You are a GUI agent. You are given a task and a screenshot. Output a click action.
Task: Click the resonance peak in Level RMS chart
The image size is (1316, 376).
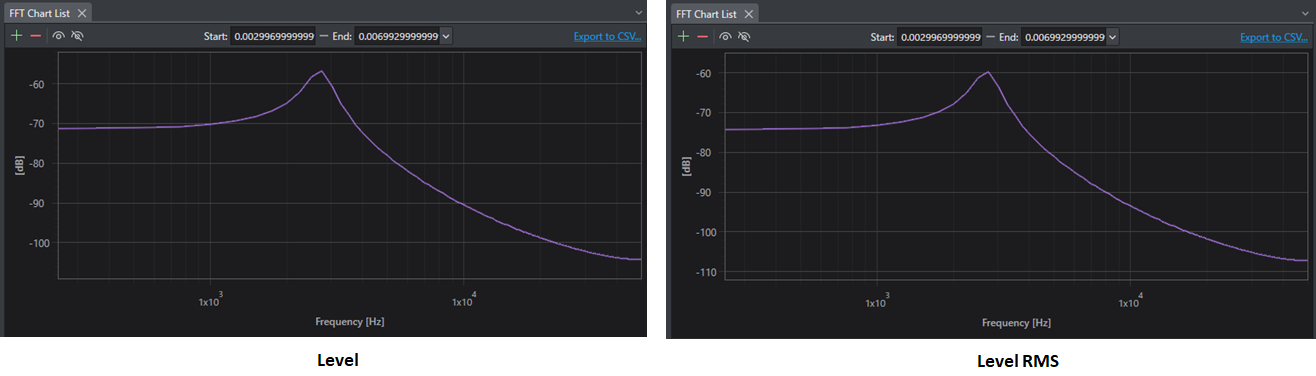coord(988,72)
